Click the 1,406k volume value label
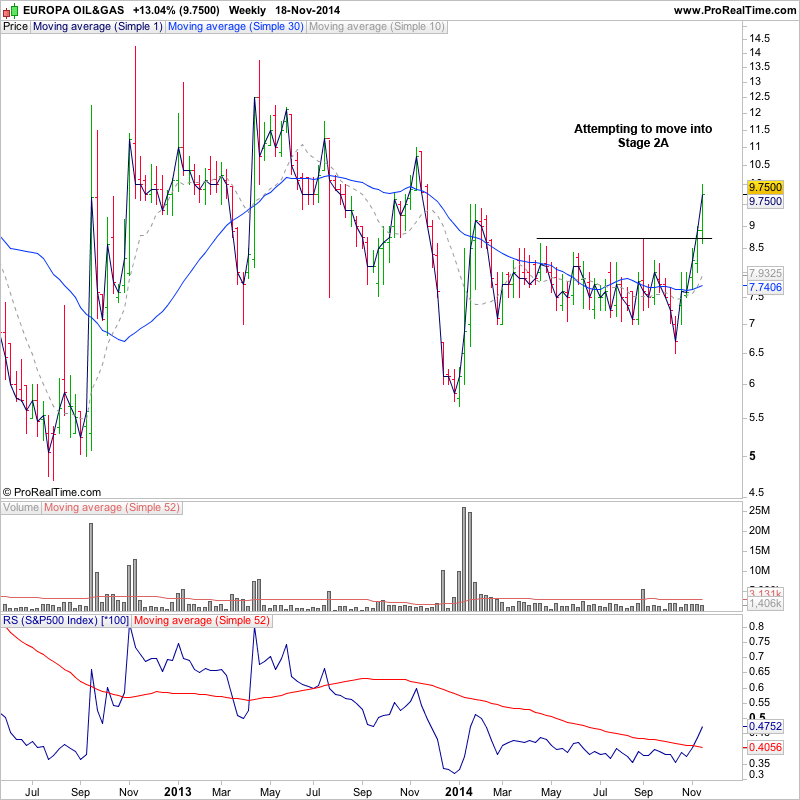Viewport: 800px width, 800px height. pyautogui.click(x=765, y=604)
